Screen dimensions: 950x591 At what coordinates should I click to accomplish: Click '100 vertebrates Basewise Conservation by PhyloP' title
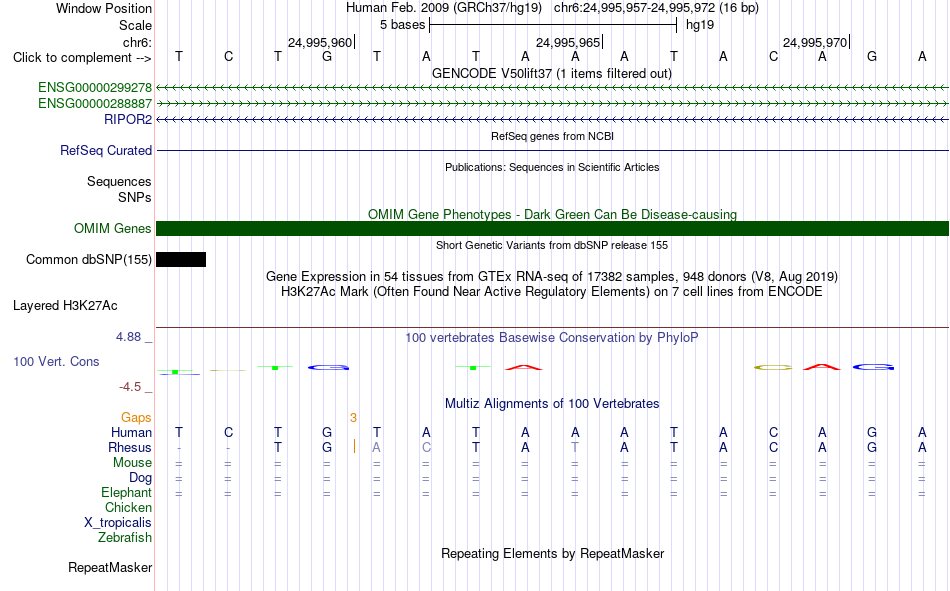coord(552,338)
